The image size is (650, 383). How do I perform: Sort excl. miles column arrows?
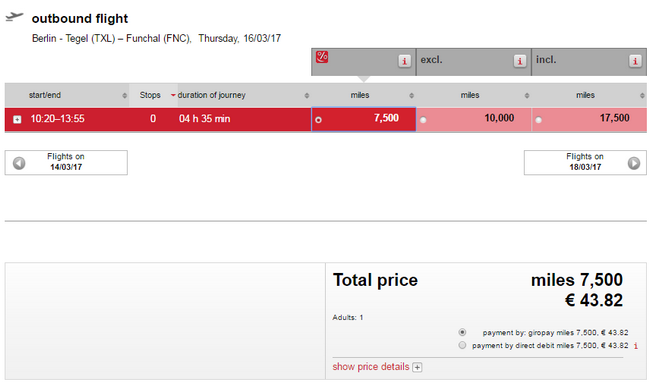point(526,95)
